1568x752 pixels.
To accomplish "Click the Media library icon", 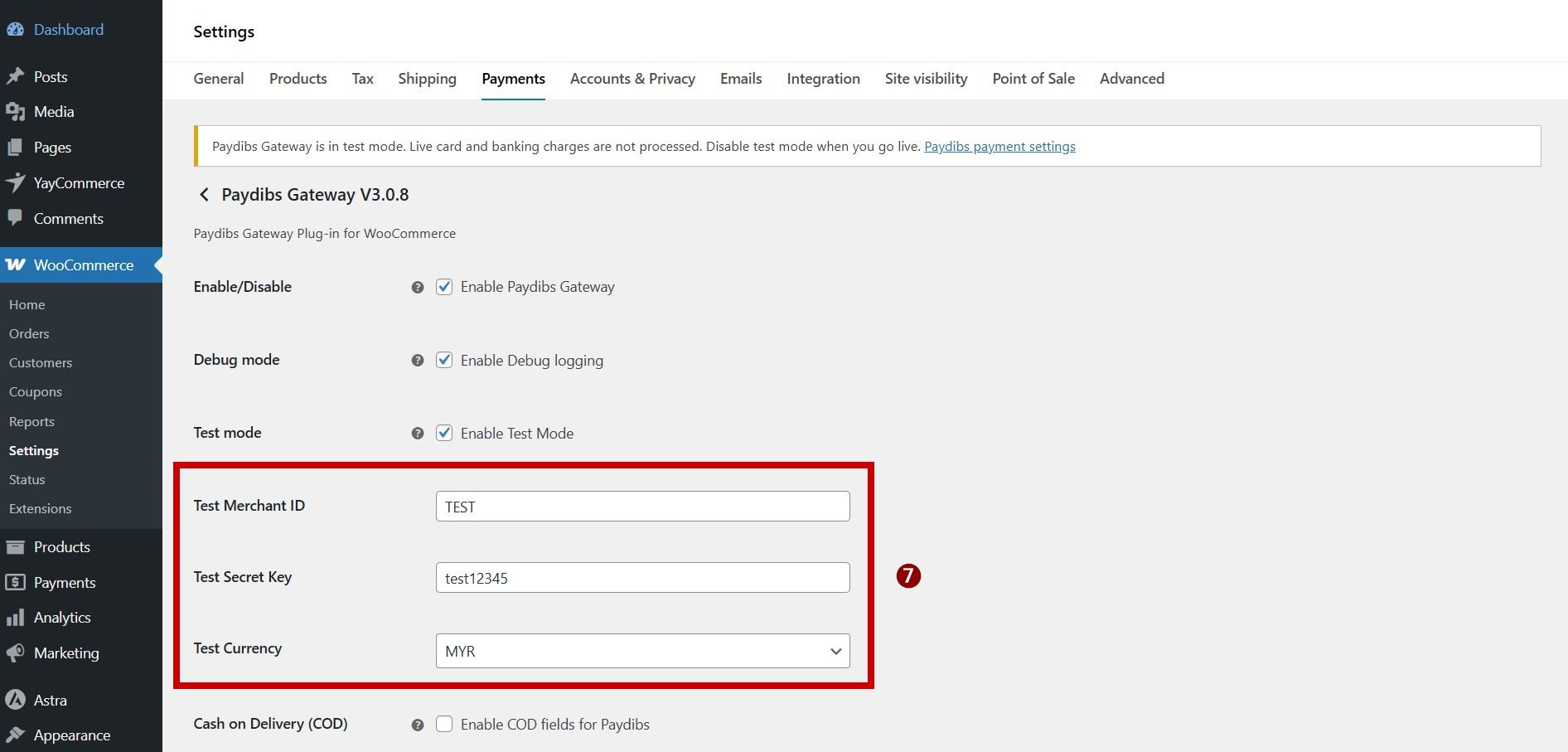I will (x=15, y=112).
